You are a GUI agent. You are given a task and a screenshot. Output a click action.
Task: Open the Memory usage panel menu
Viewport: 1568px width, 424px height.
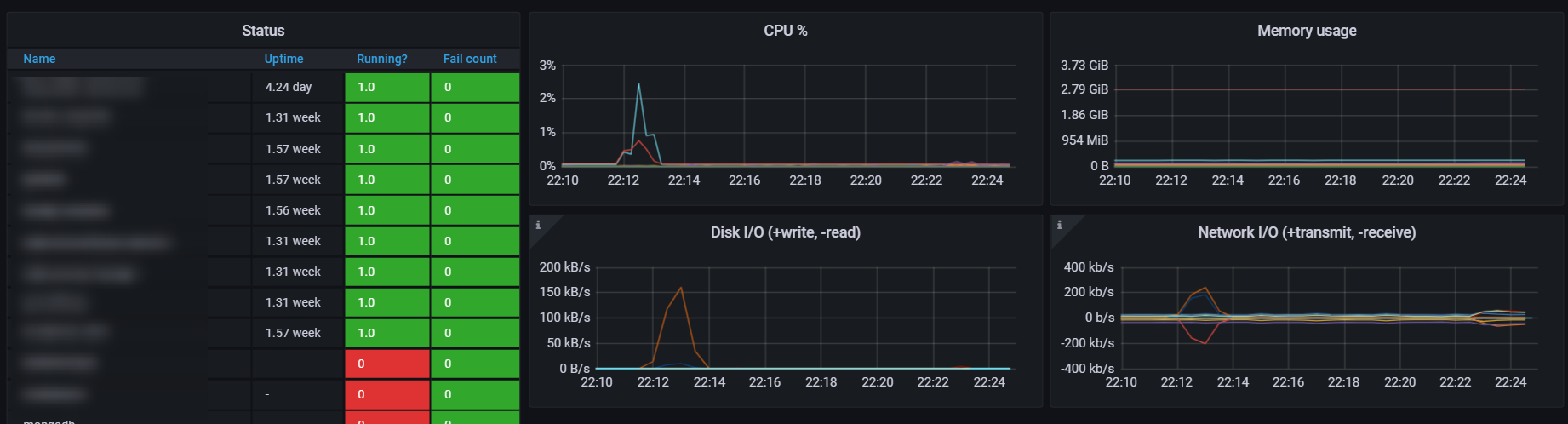pyautogui.click(x=1307, y=31)
